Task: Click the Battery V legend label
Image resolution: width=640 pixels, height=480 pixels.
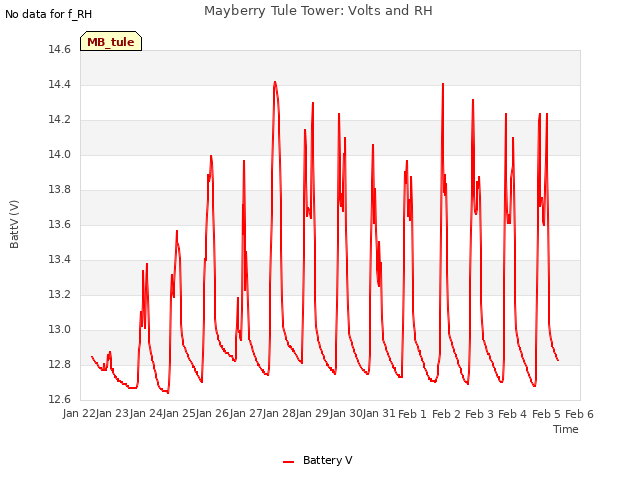Action: [327, 460]
